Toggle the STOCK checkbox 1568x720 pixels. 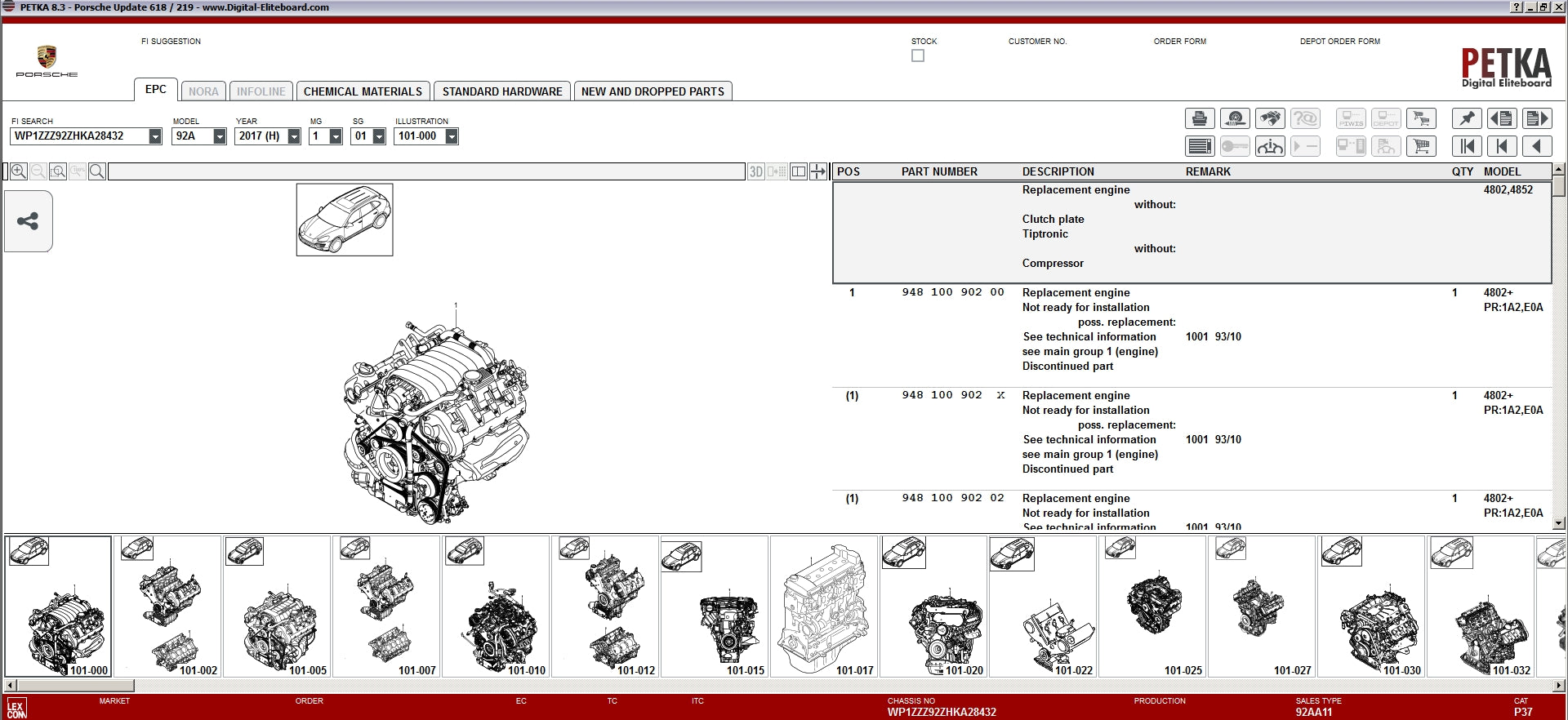click(918, 56)
